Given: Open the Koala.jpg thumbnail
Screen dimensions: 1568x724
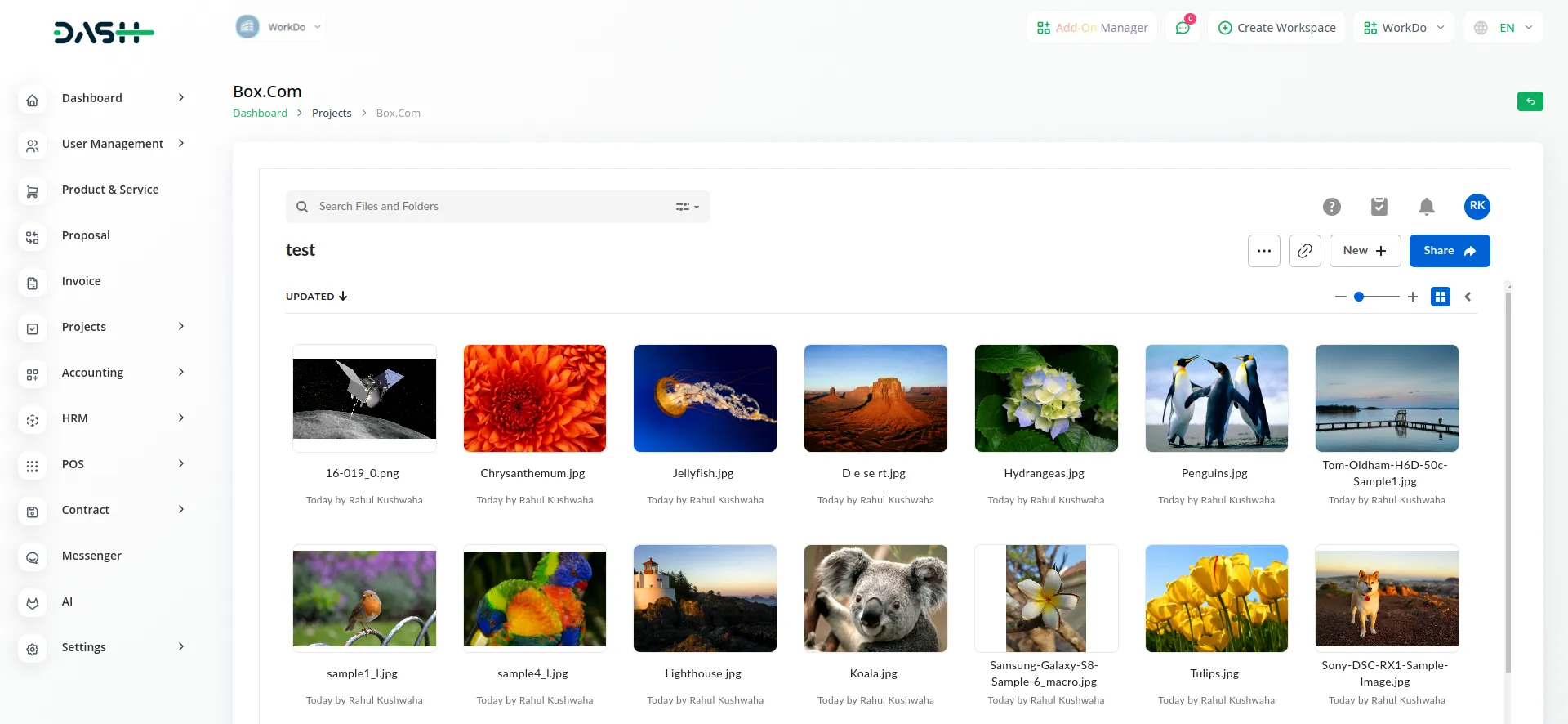Looking at the screenshot, I should [875, 598].
